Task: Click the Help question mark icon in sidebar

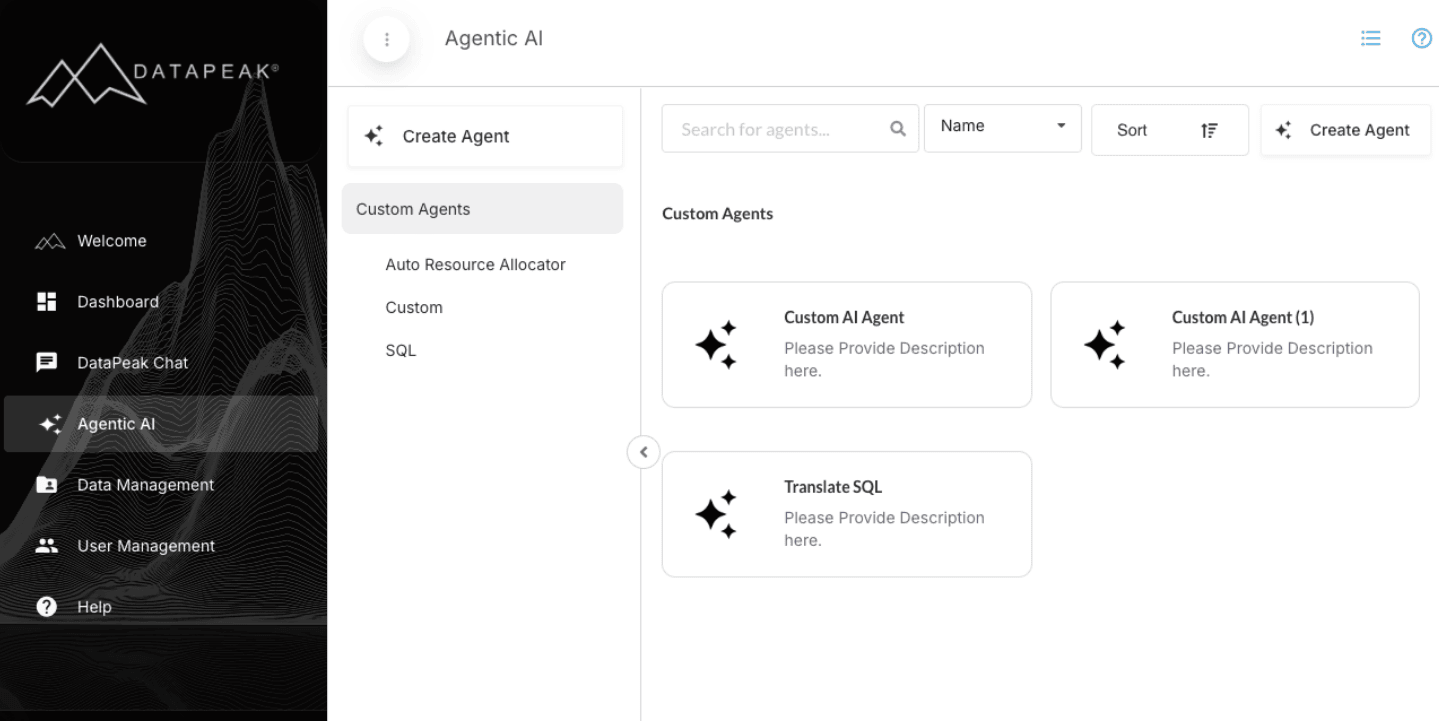Action: click(46, 606)
